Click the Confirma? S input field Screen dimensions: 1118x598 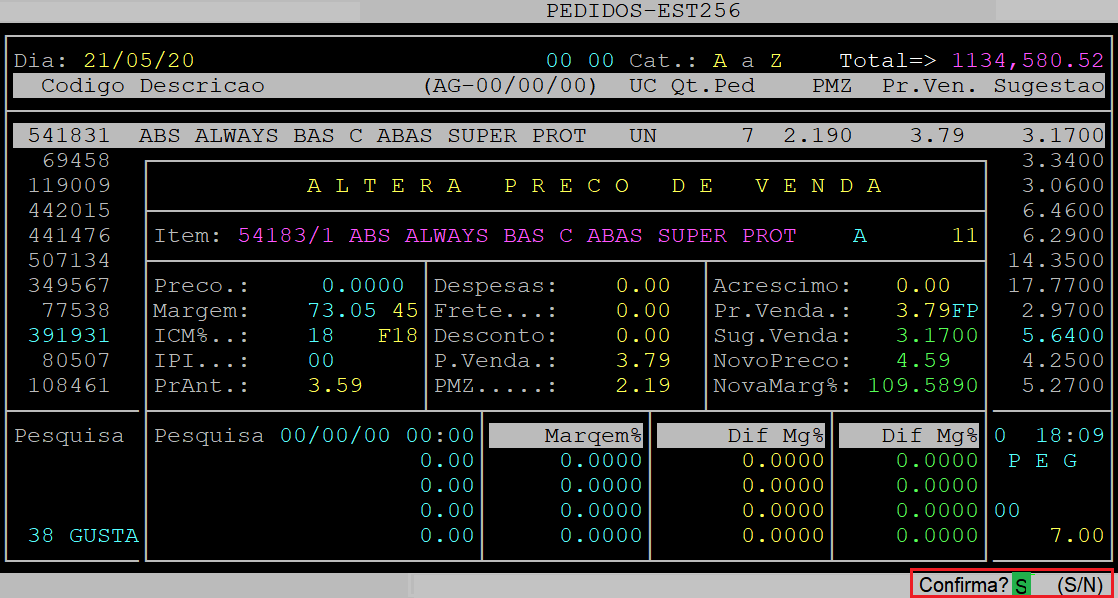click(x=1021, y=585)
